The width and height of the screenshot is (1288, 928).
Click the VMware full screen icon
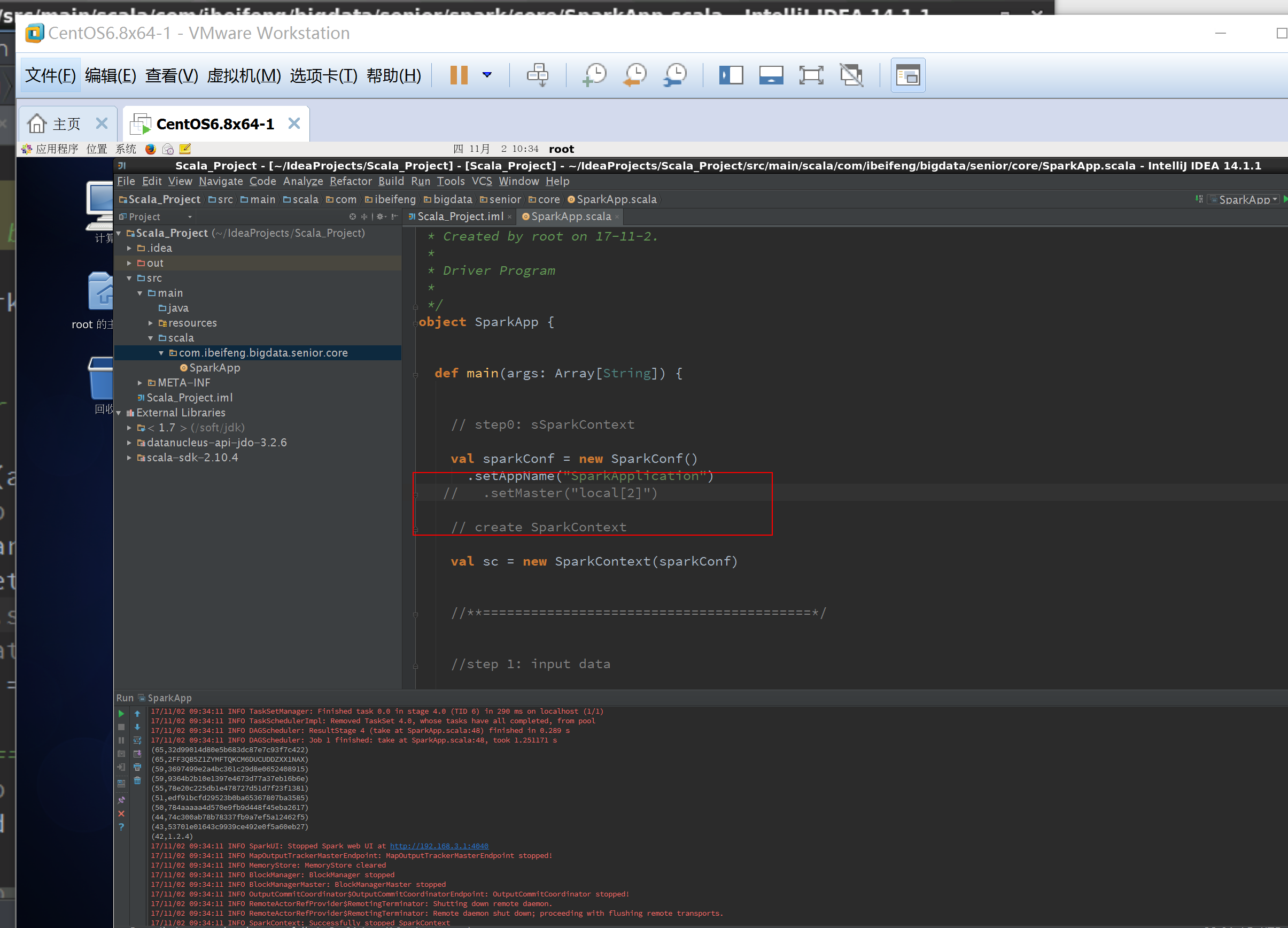pyautogui.click(x=811, y=75)
